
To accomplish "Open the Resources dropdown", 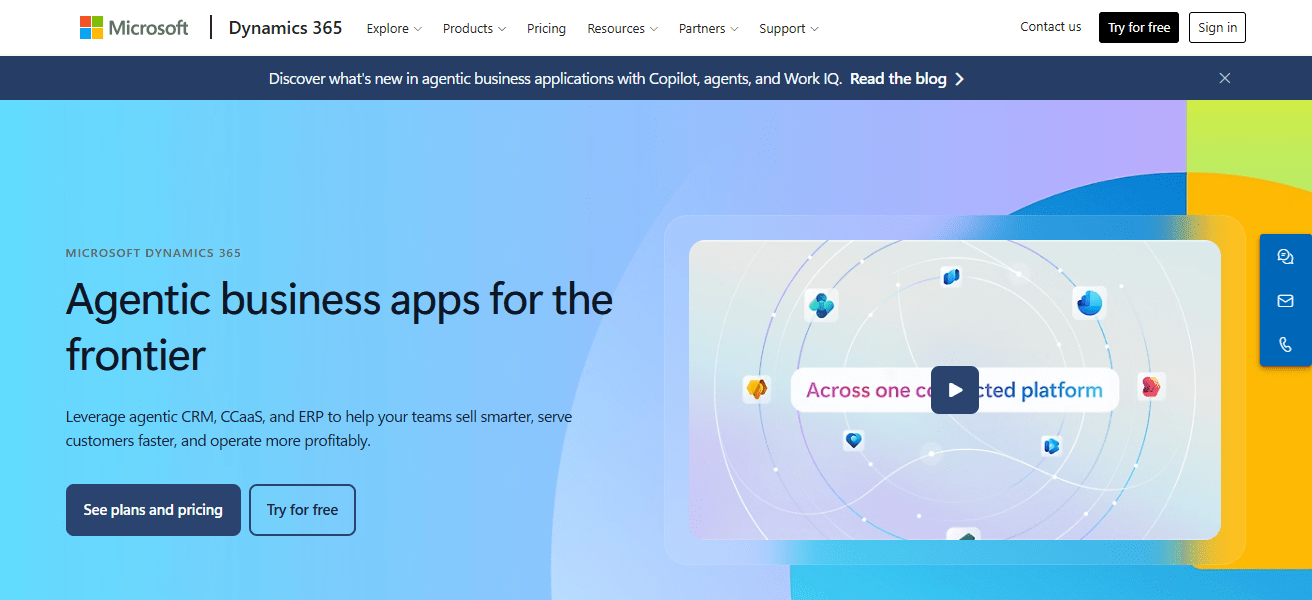I will coord(622,29).
